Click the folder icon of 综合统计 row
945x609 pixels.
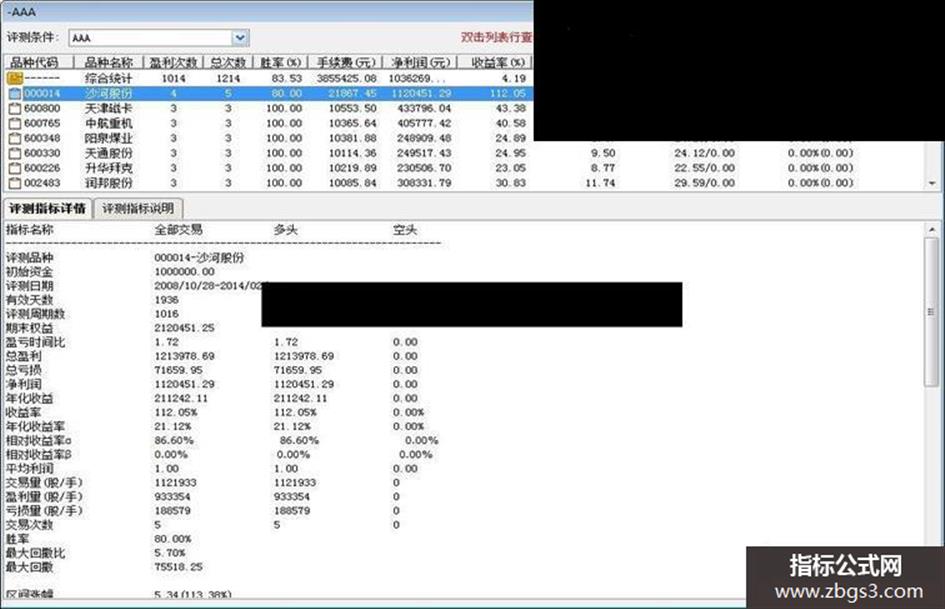tap(15, 78)
